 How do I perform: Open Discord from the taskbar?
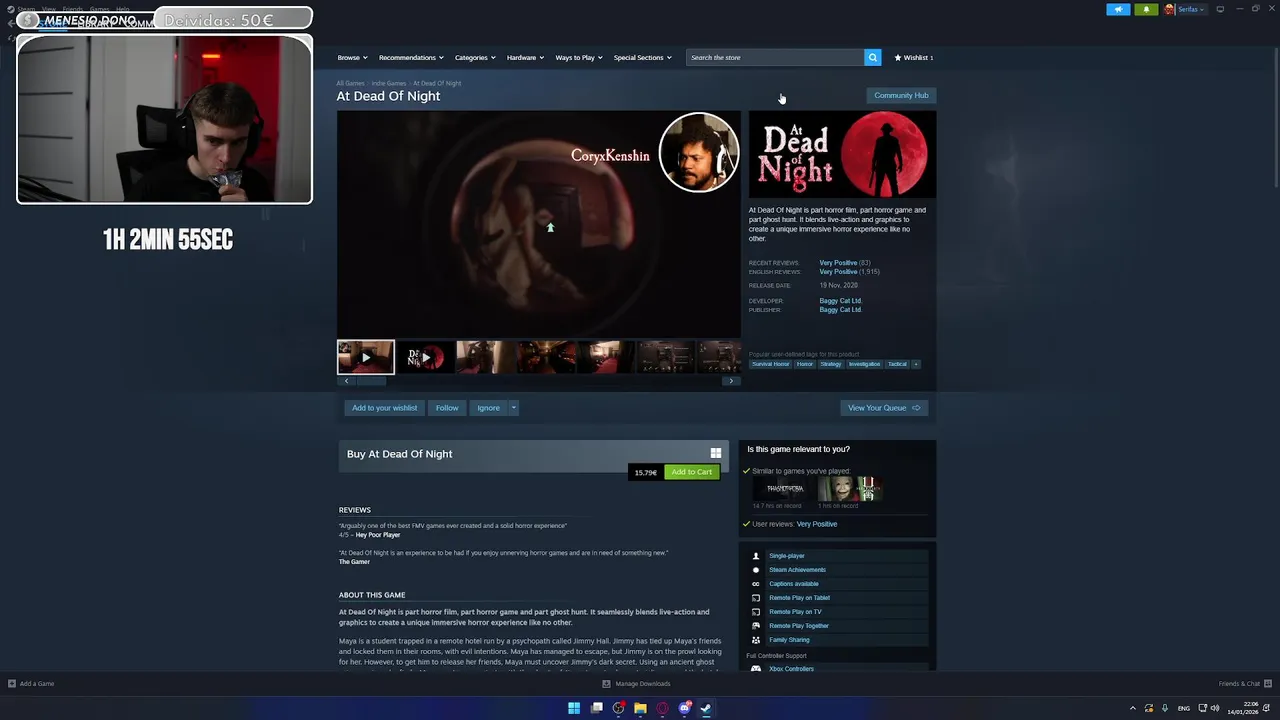(x=684, y=708)
